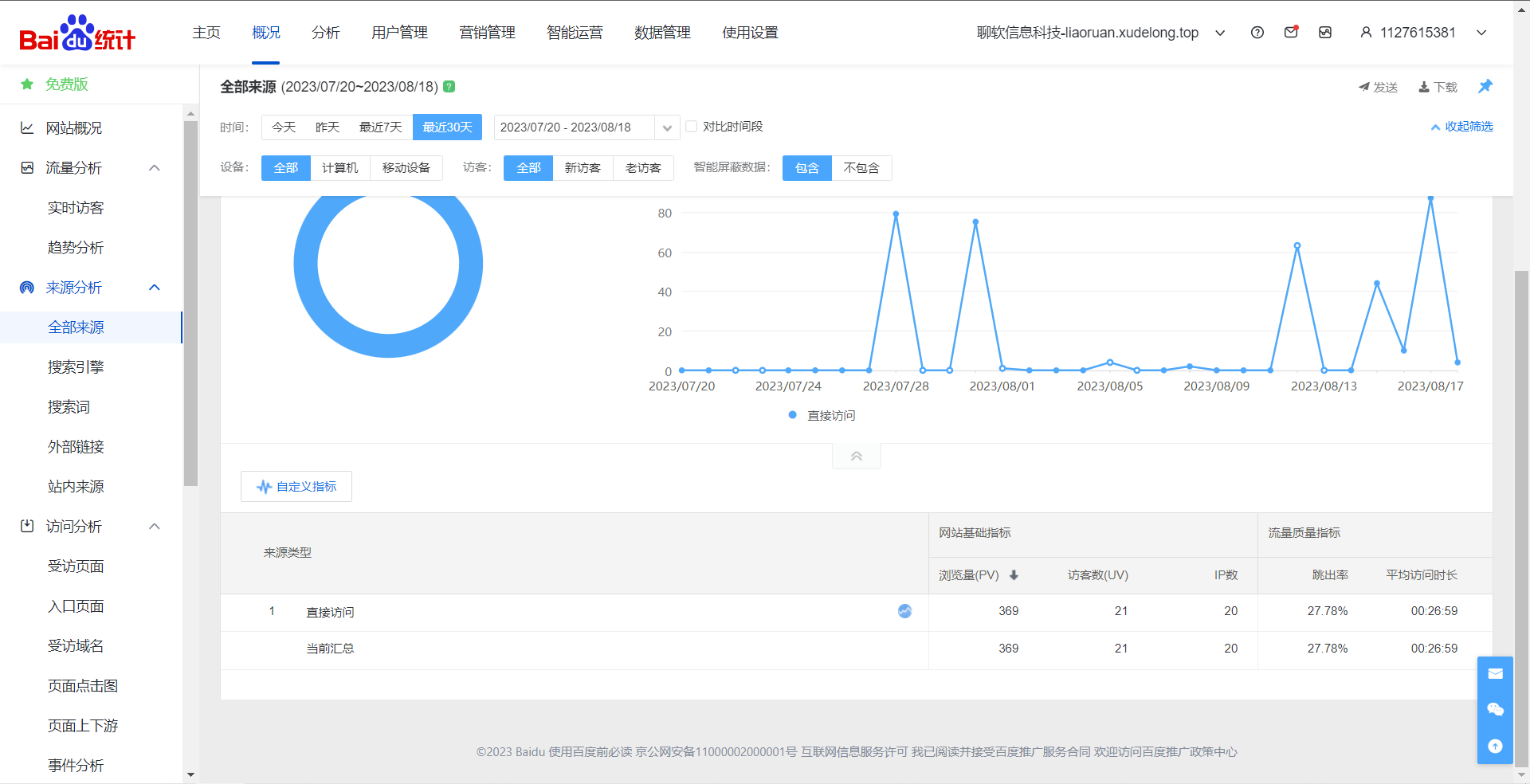Collapse the 来源分析 sidebar section
The height and width of the screenshot is (784, 1530).
(155, 287)
